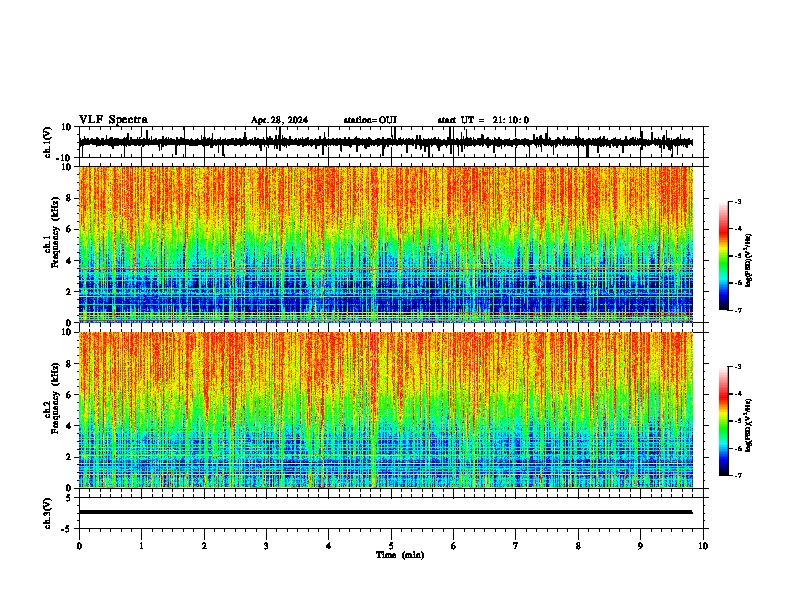The width and height of the screenshot is (792, 612).
Task: Click the "Time (min)" axis title
Action: [x=400, y=555]
